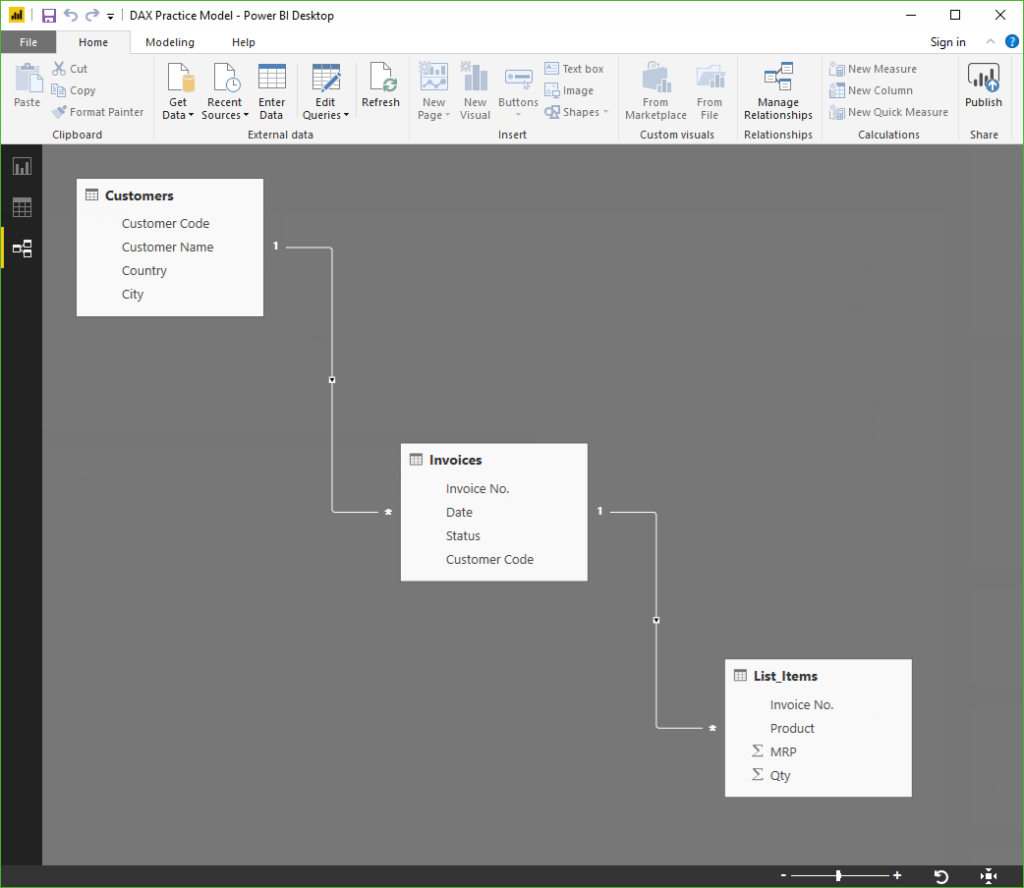
Task: Adjust the zoom slider handle
Action: (x=838, y=876)
